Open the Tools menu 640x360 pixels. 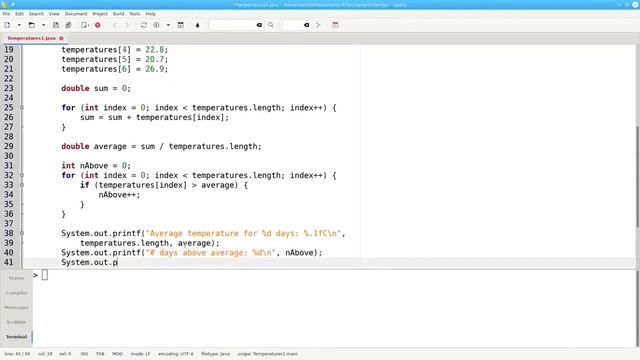tap(135, 13)
